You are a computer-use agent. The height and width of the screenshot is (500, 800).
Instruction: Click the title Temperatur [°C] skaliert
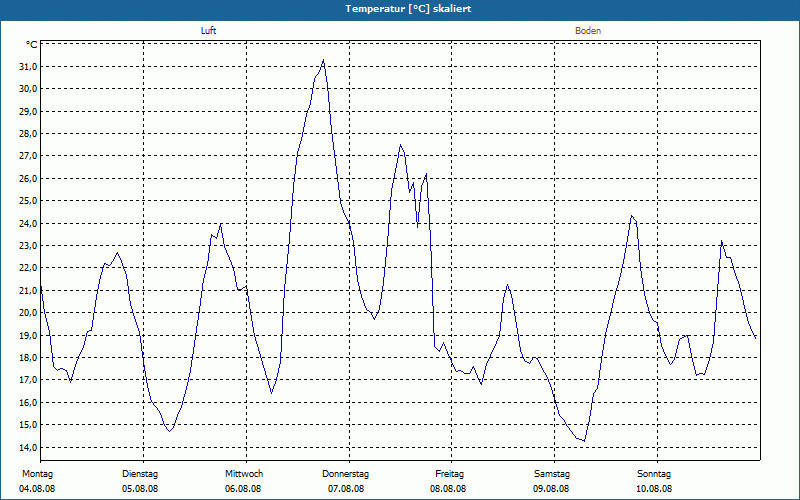pyautogui.click(x=408, y=9)
